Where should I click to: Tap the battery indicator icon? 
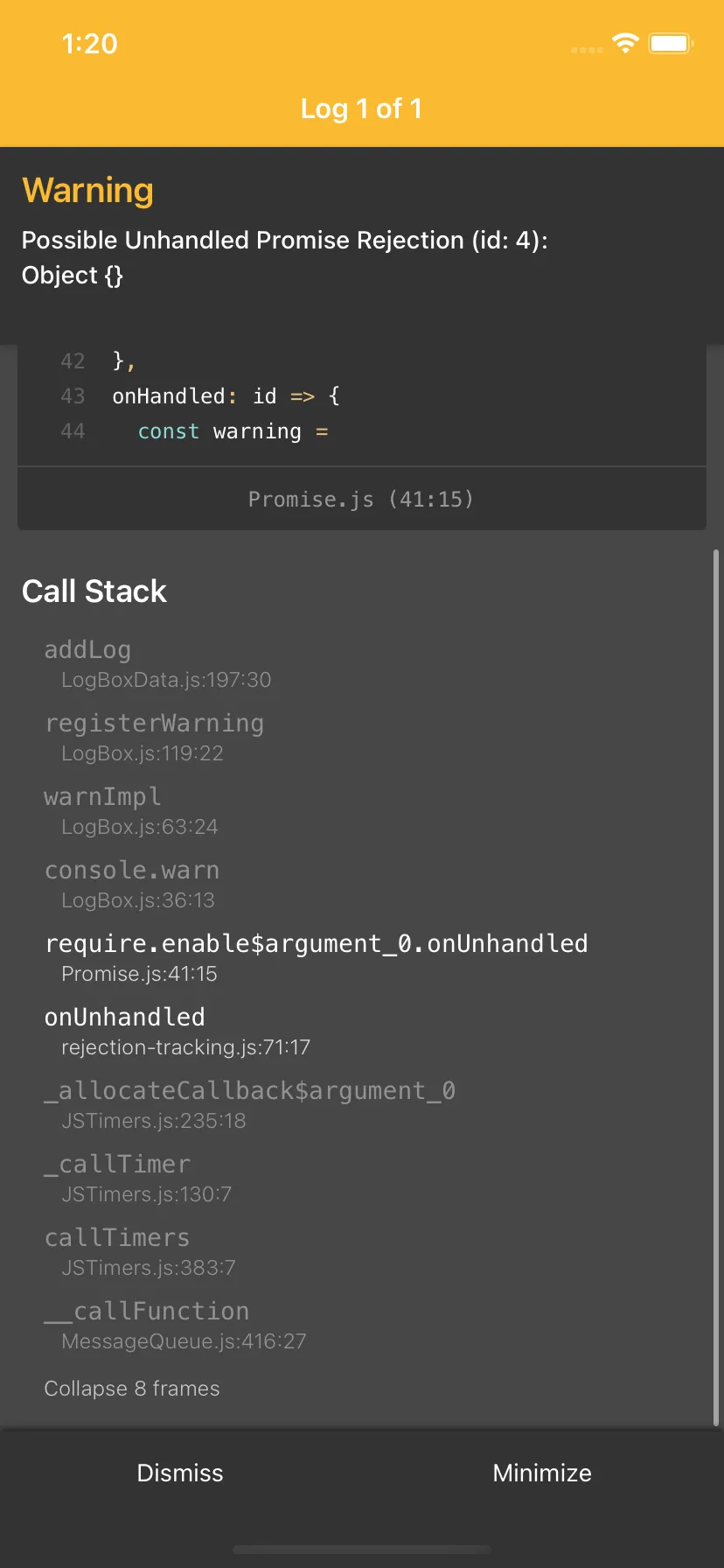671,43
